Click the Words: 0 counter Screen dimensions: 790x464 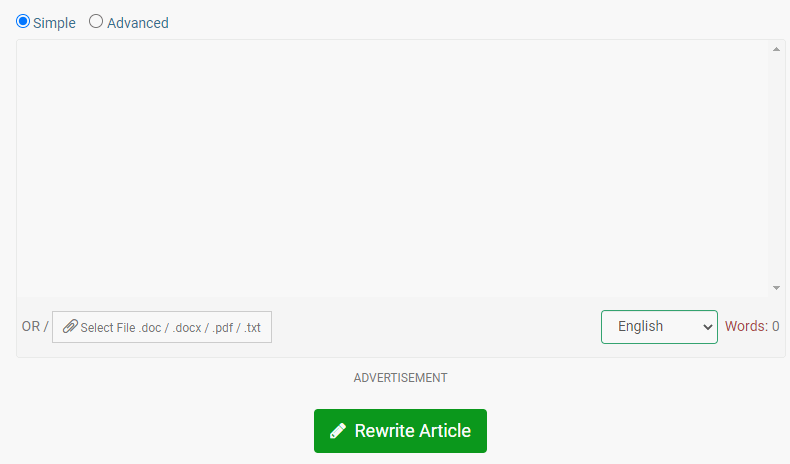pos(752,326)
